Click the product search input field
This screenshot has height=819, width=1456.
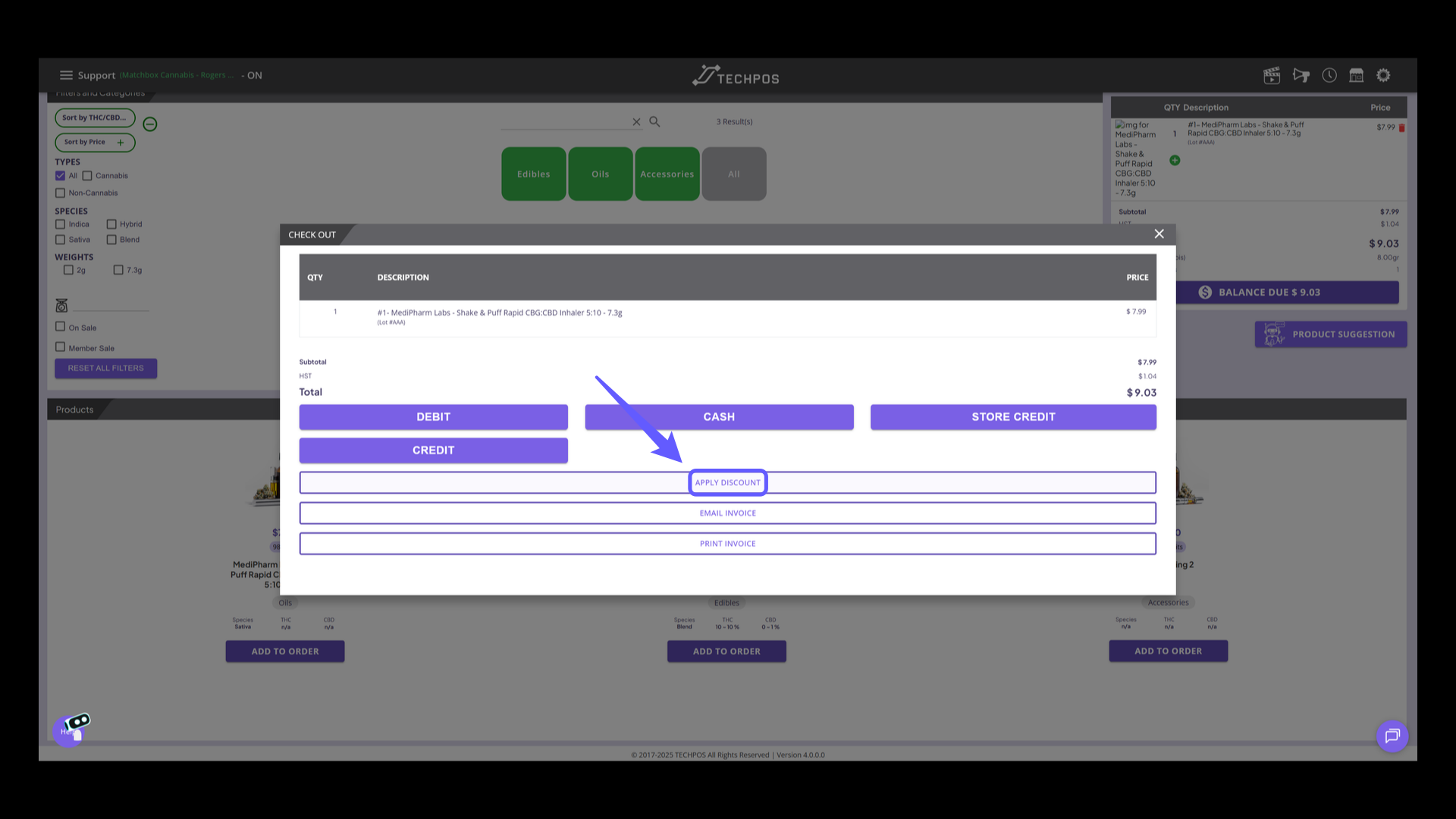pyautogui.click(x=565, y=121)
